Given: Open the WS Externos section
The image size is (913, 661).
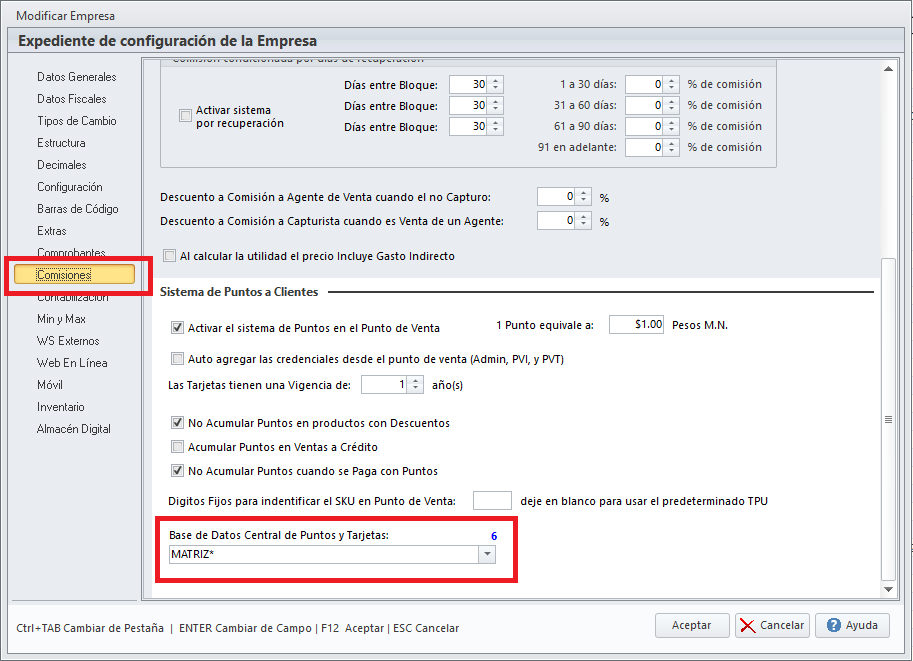Looking at the screenshot, I should (68, 341).
